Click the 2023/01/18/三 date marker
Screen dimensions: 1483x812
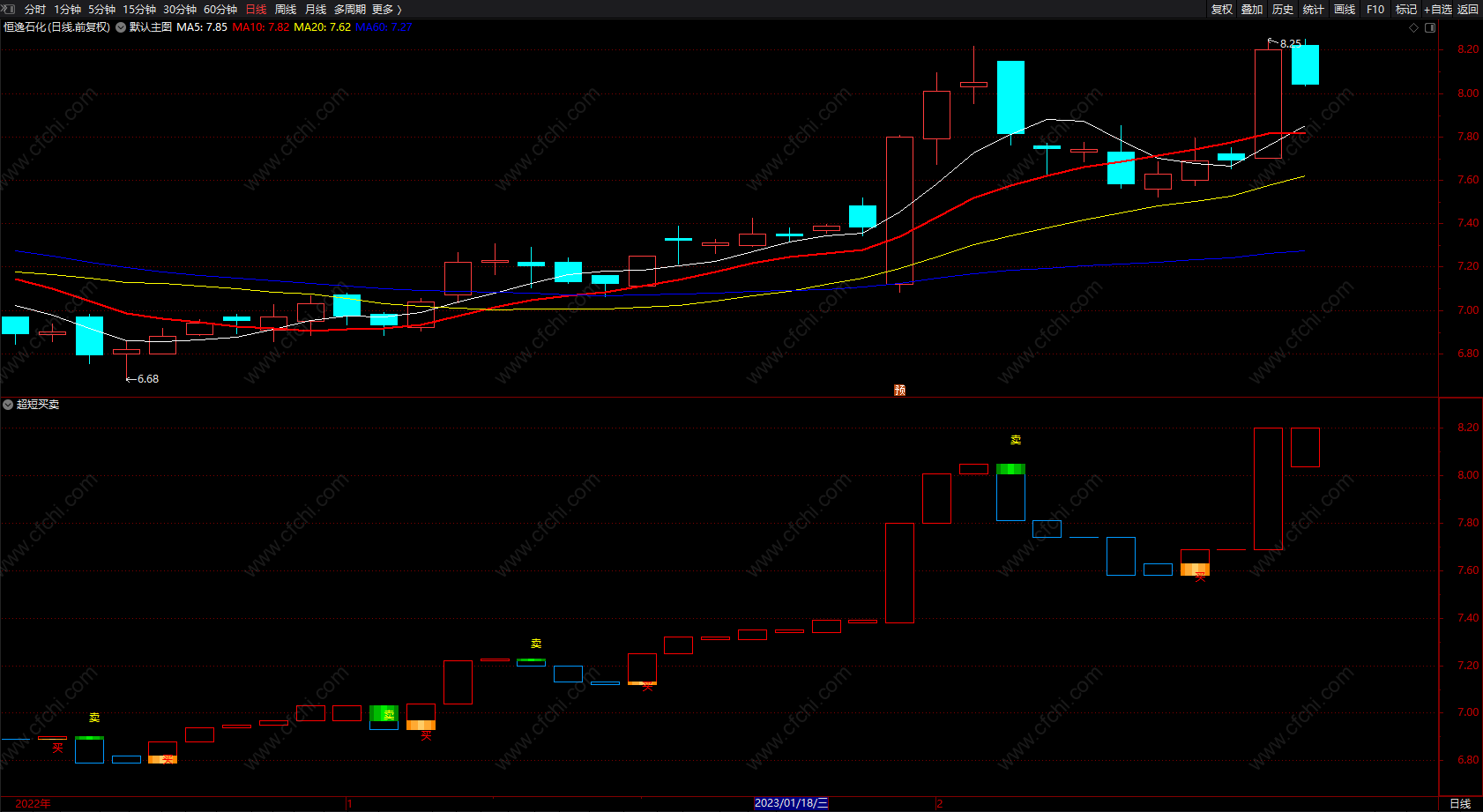(x=791, y=803)
